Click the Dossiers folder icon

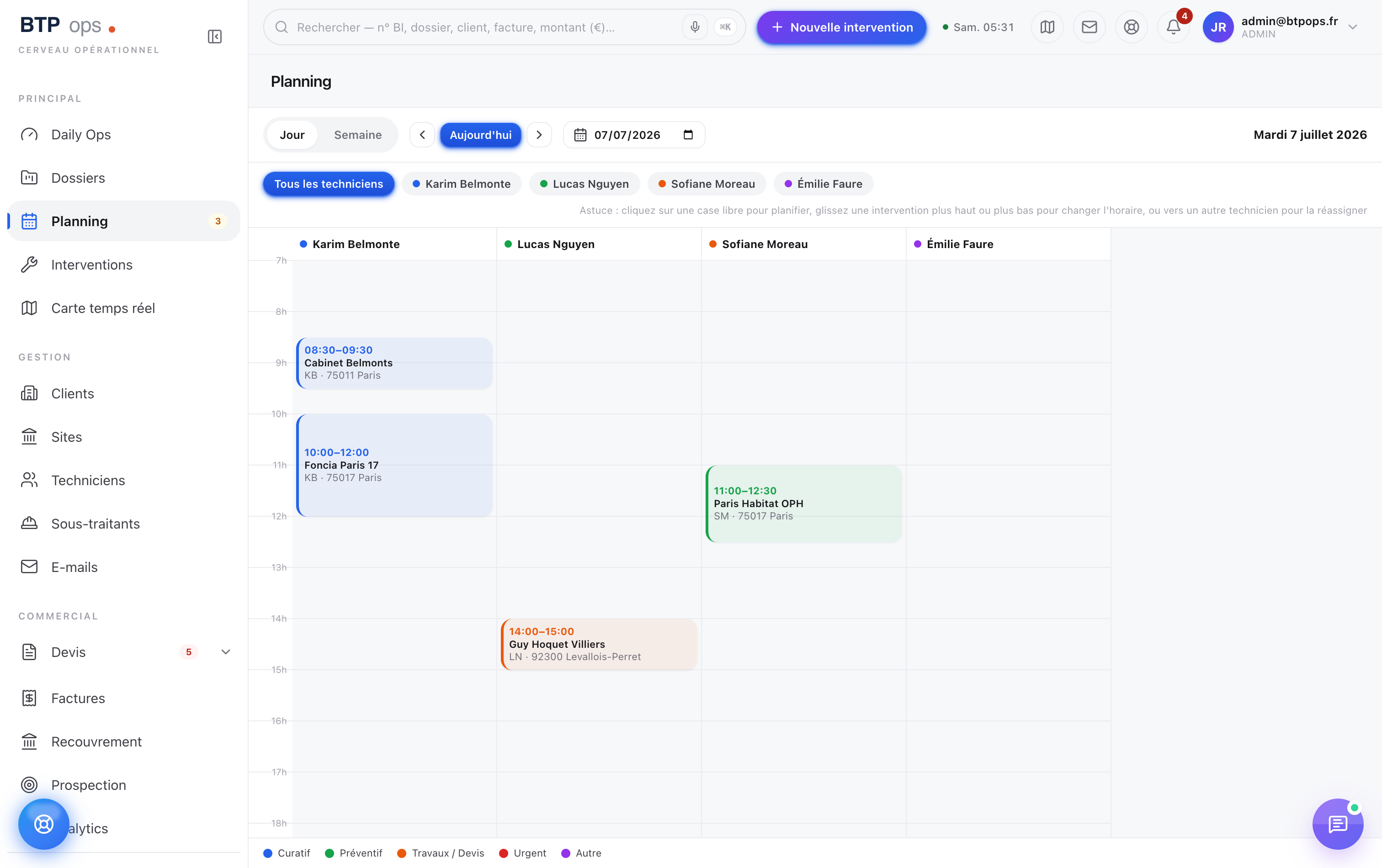pos(29,178)
